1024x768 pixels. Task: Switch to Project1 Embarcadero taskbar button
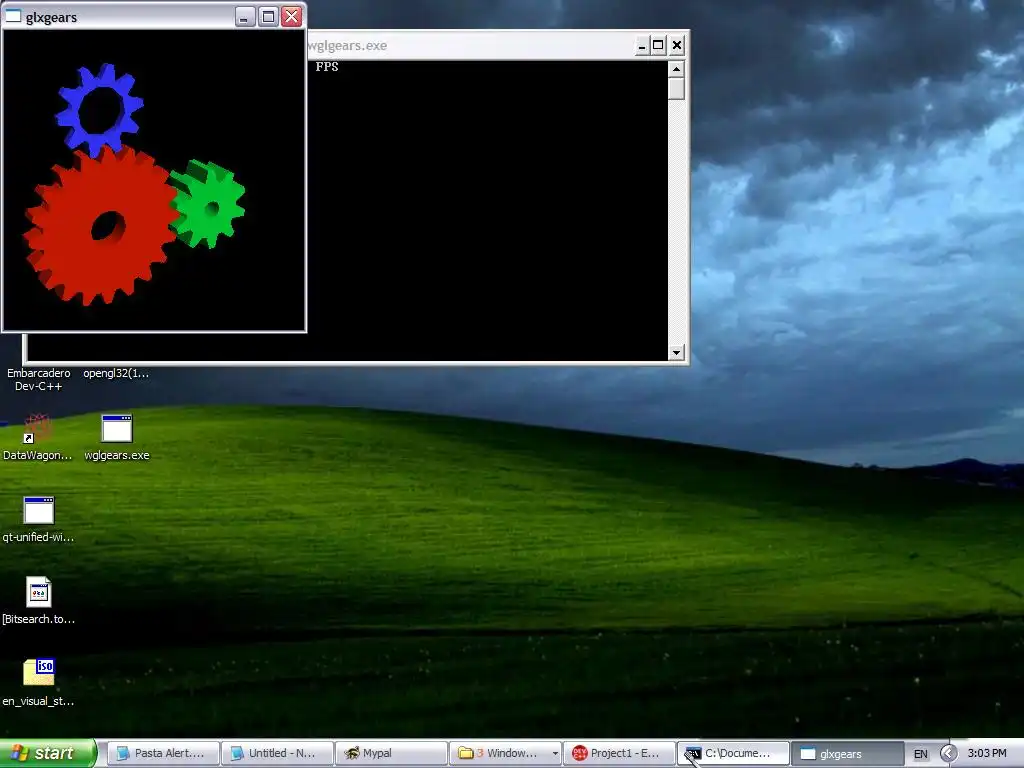tap(619, 753)
